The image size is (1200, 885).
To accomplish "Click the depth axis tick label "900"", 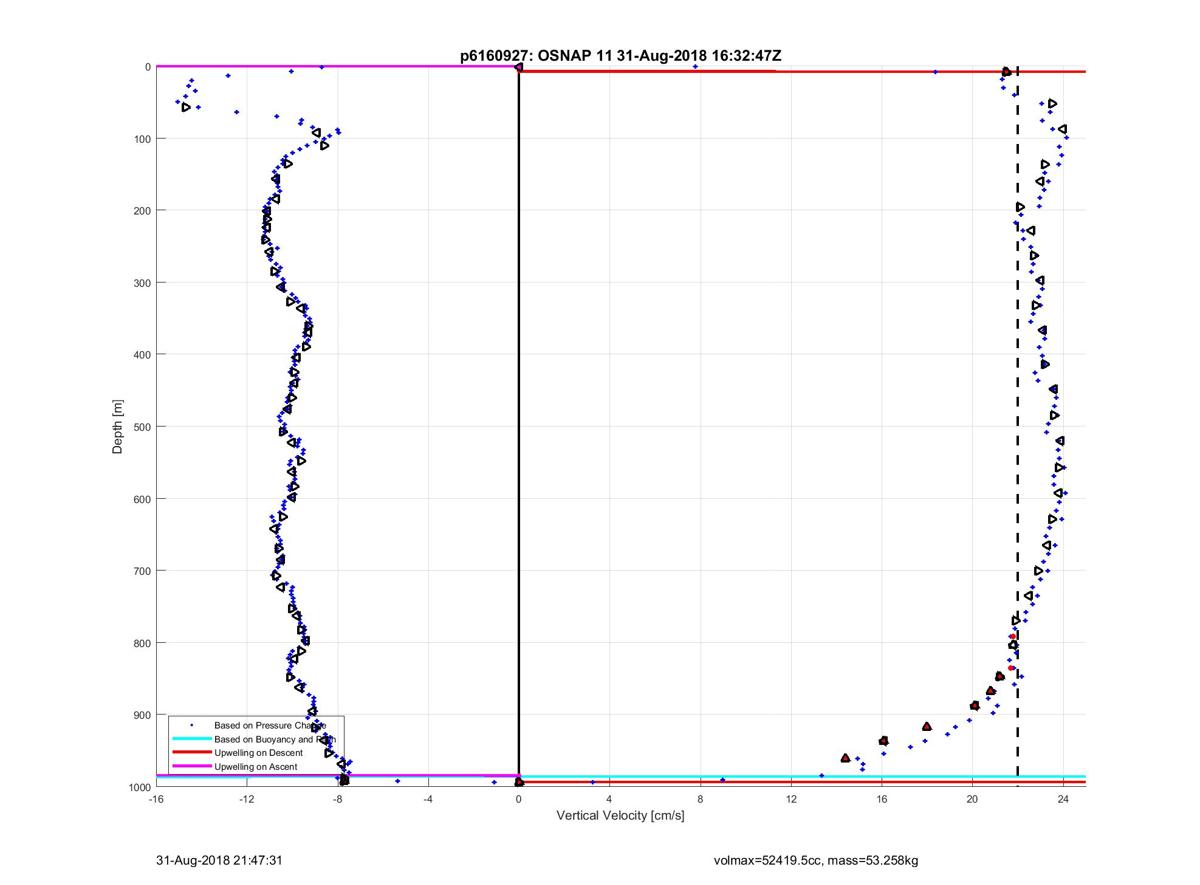I will coord(141,715).
